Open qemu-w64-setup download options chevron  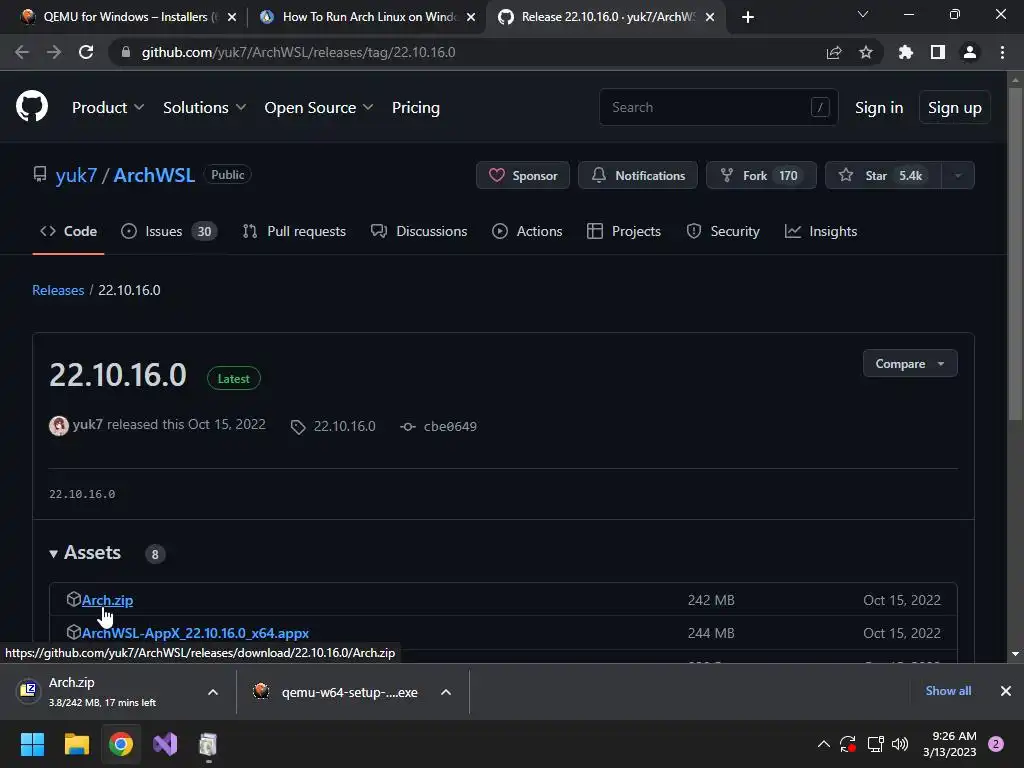point(446,692)
